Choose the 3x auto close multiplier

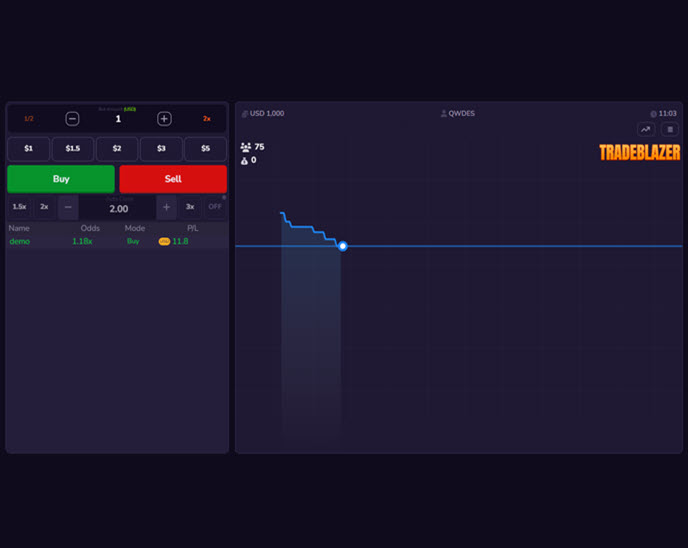(190, 207)
